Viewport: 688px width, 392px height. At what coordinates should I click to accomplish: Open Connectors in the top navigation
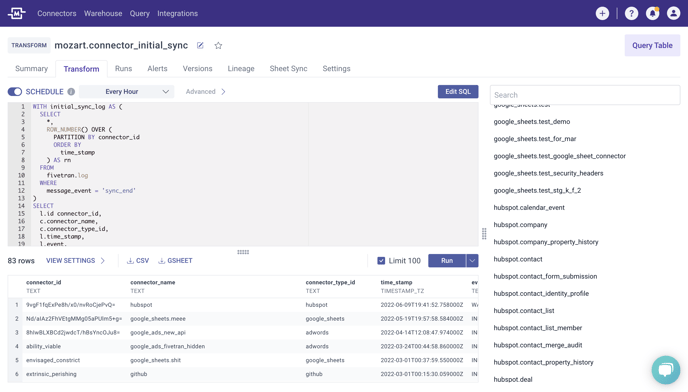pos(57,13)
